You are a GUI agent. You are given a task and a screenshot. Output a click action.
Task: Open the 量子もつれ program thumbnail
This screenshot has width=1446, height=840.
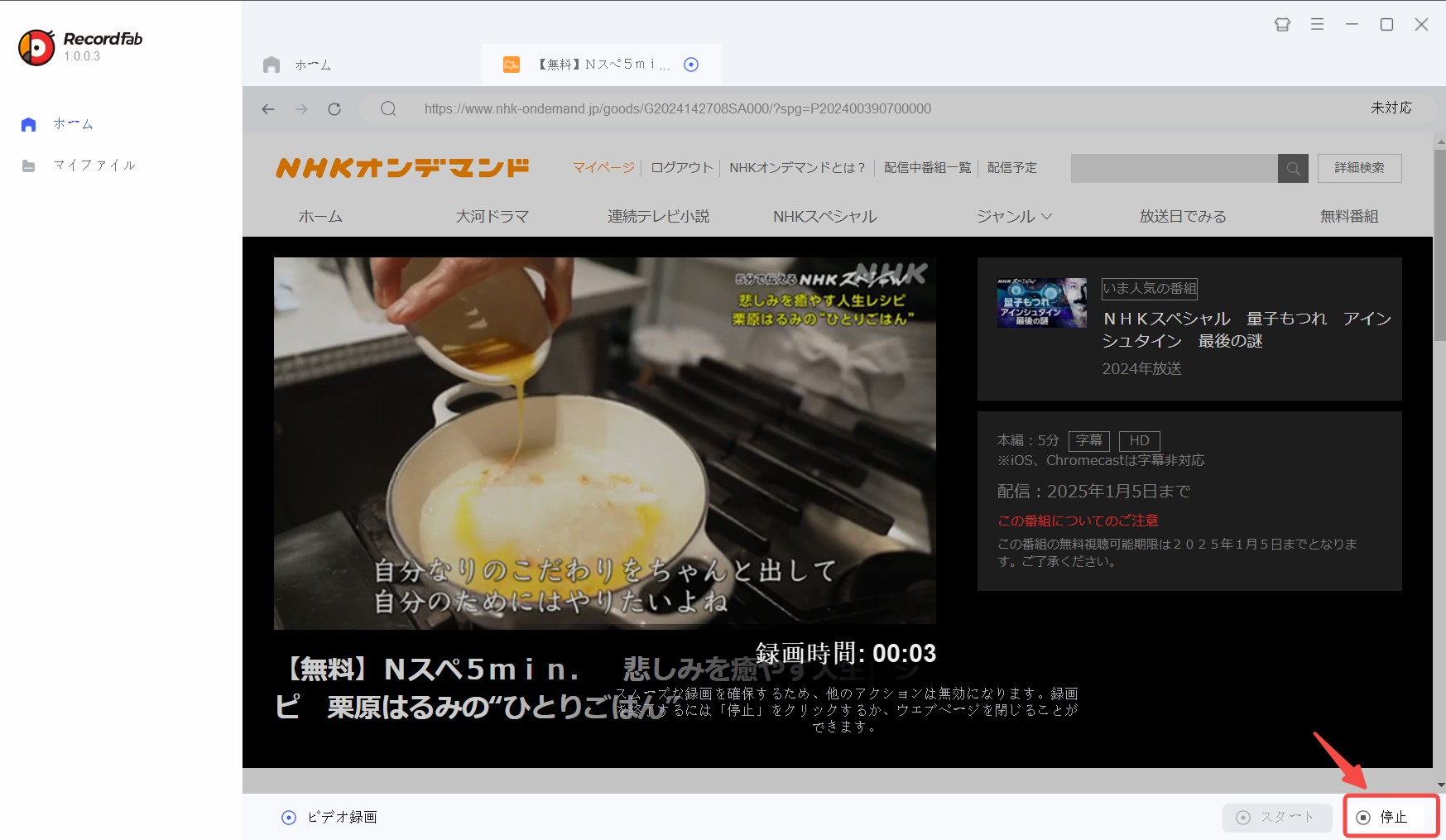point(1041,303)
